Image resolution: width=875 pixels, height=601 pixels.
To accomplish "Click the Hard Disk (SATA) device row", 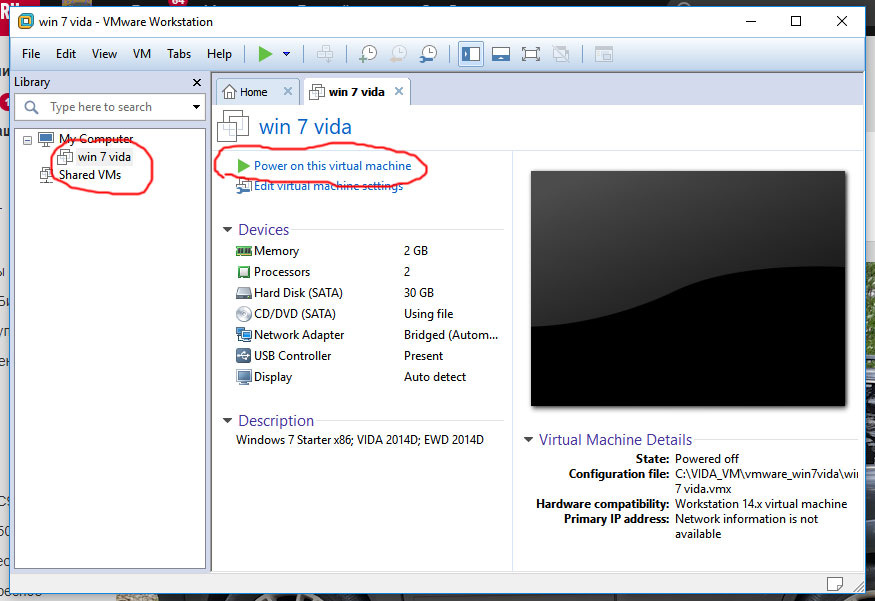I will point(367,293).
